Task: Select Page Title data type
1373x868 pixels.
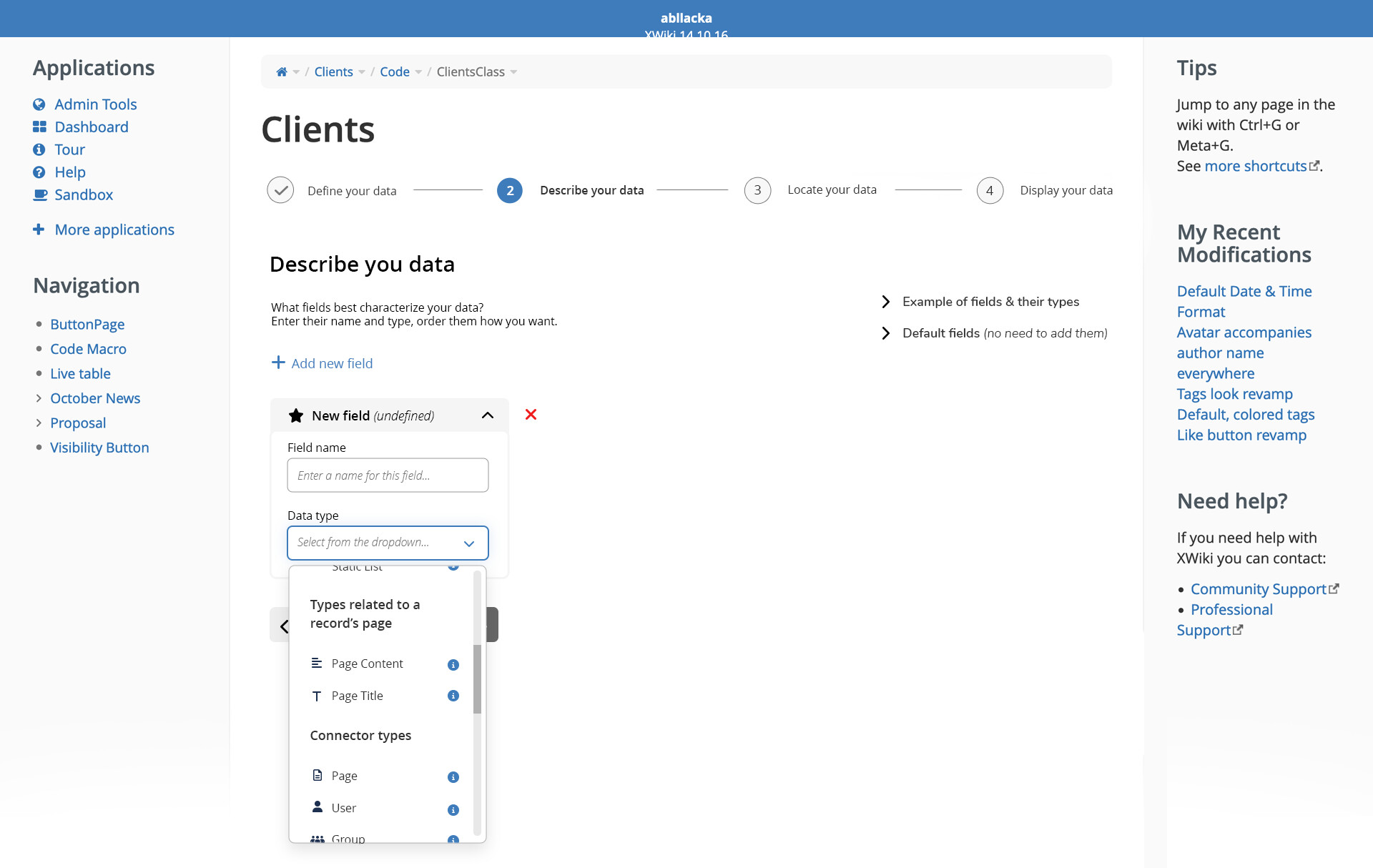Action: pyautogui.click(x=357, y=696)
